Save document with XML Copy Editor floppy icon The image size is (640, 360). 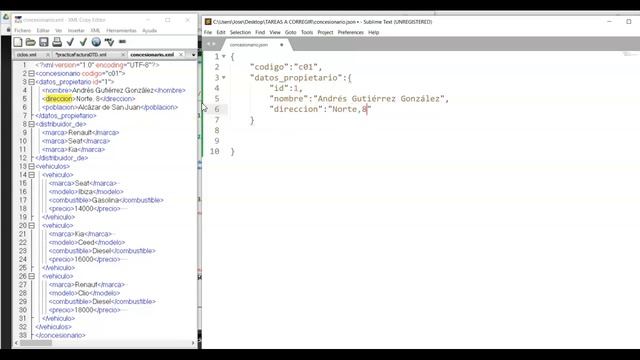coord(44,42)
